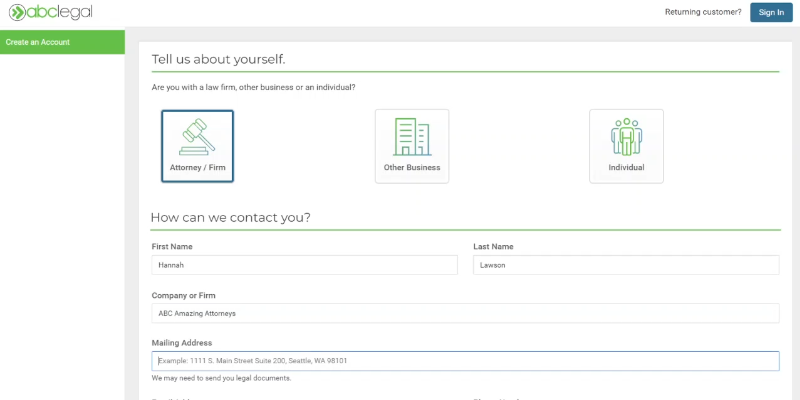
Task: Select the Attorney / Firm label
Action: 197,167
